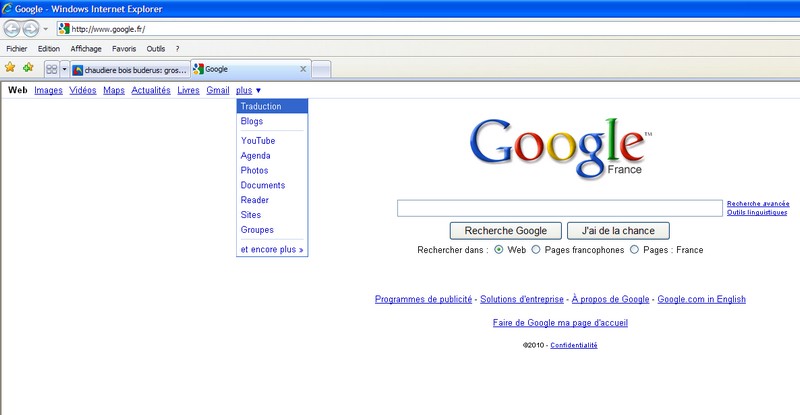
Task: Click the Vidéos link
Action: tap(83, 90)
